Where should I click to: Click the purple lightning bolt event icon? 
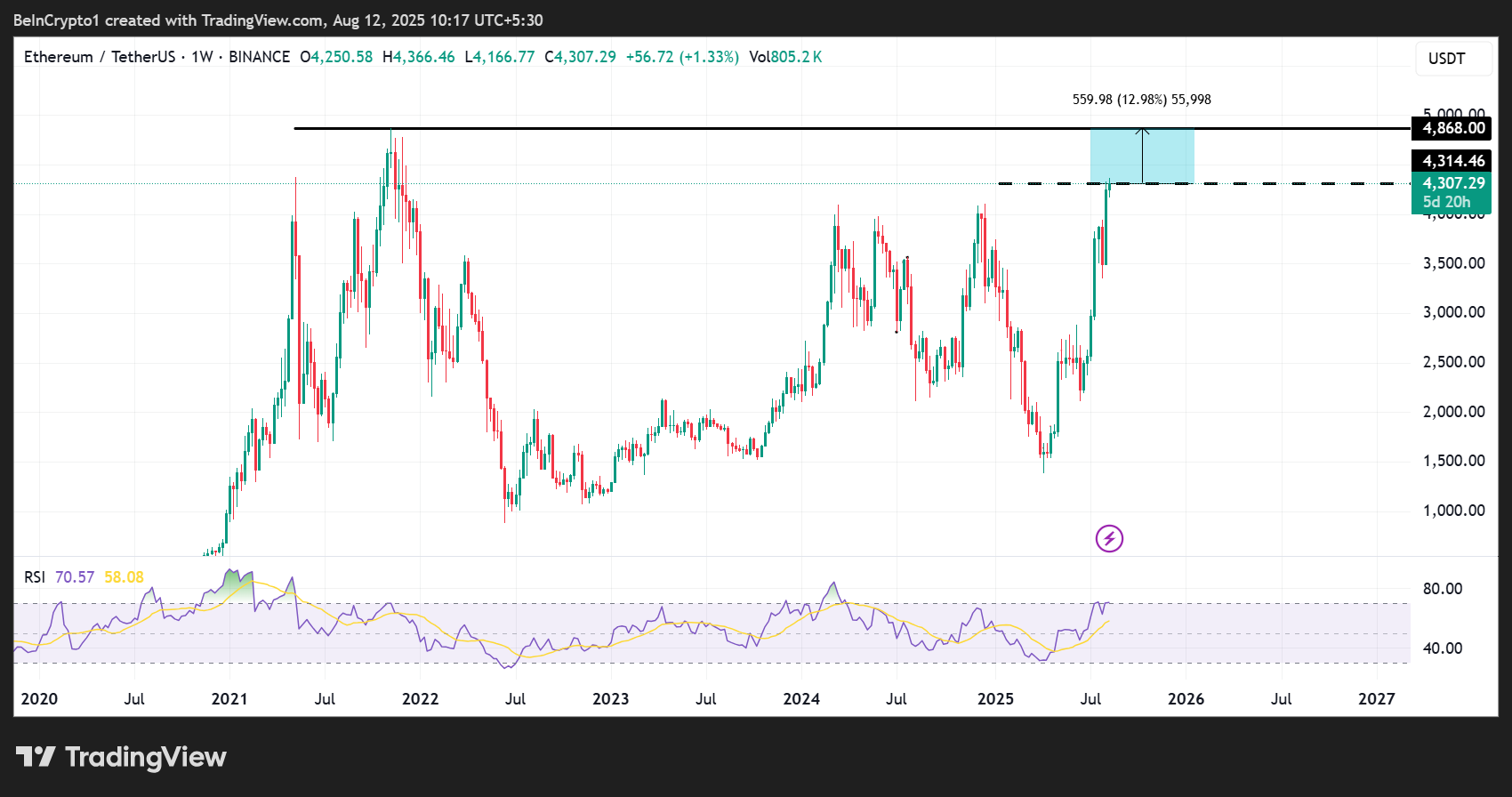(x=1109, y=538)
